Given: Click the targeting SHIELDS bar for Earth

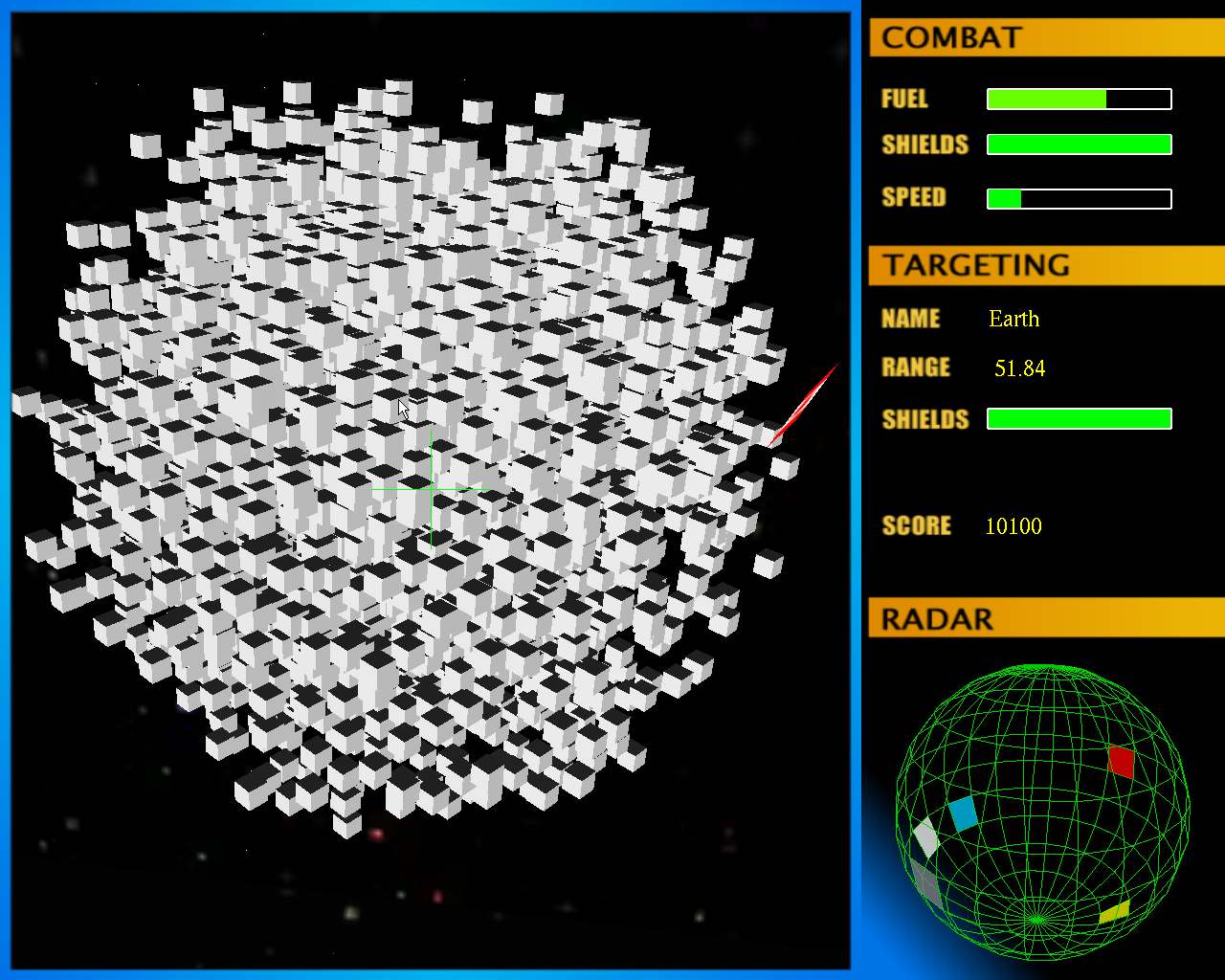Looking at the screenshot, I should (1079, 419).
